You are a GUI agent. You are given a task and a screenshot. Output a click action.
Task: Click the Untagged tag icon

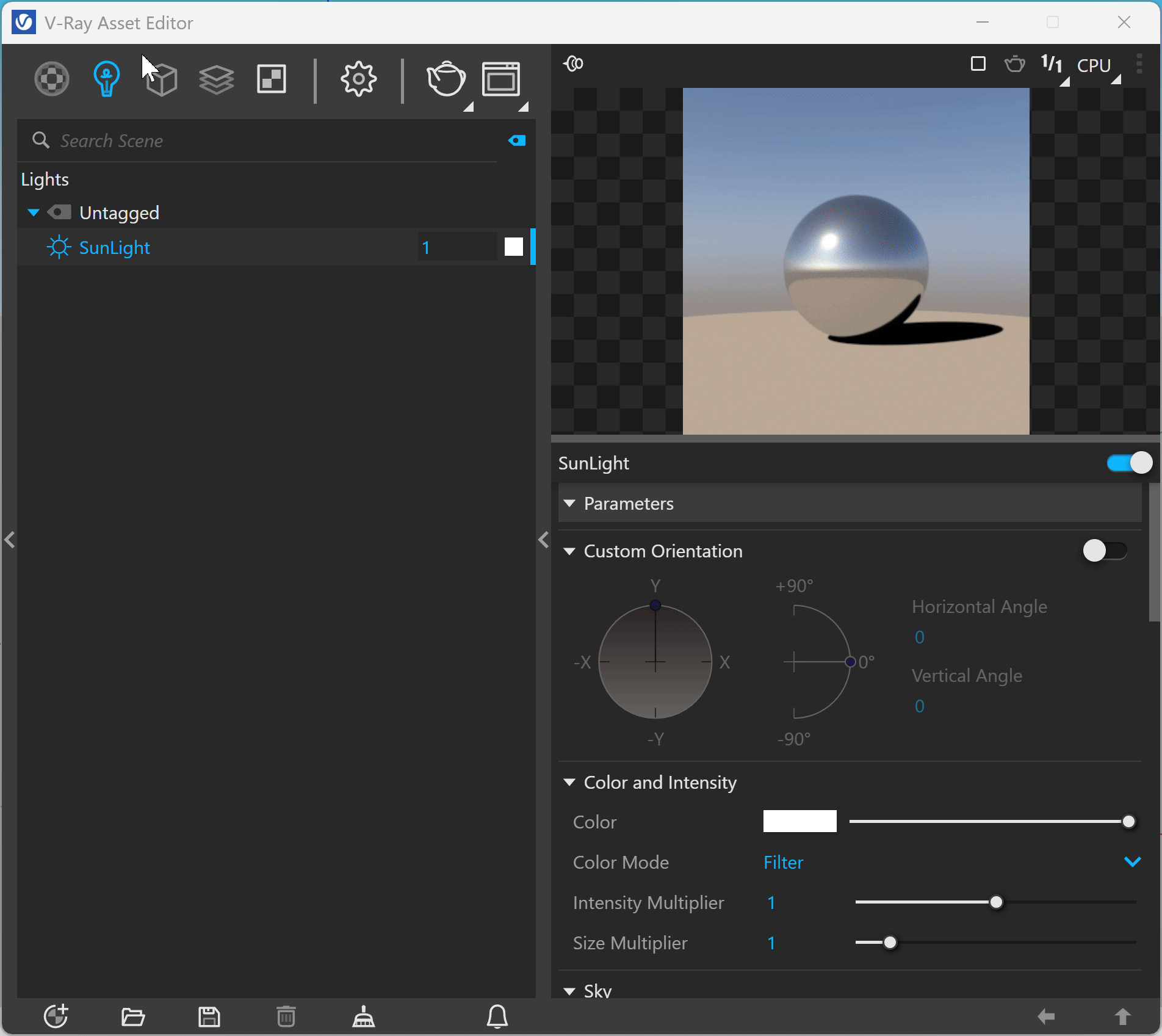point(59,212)
